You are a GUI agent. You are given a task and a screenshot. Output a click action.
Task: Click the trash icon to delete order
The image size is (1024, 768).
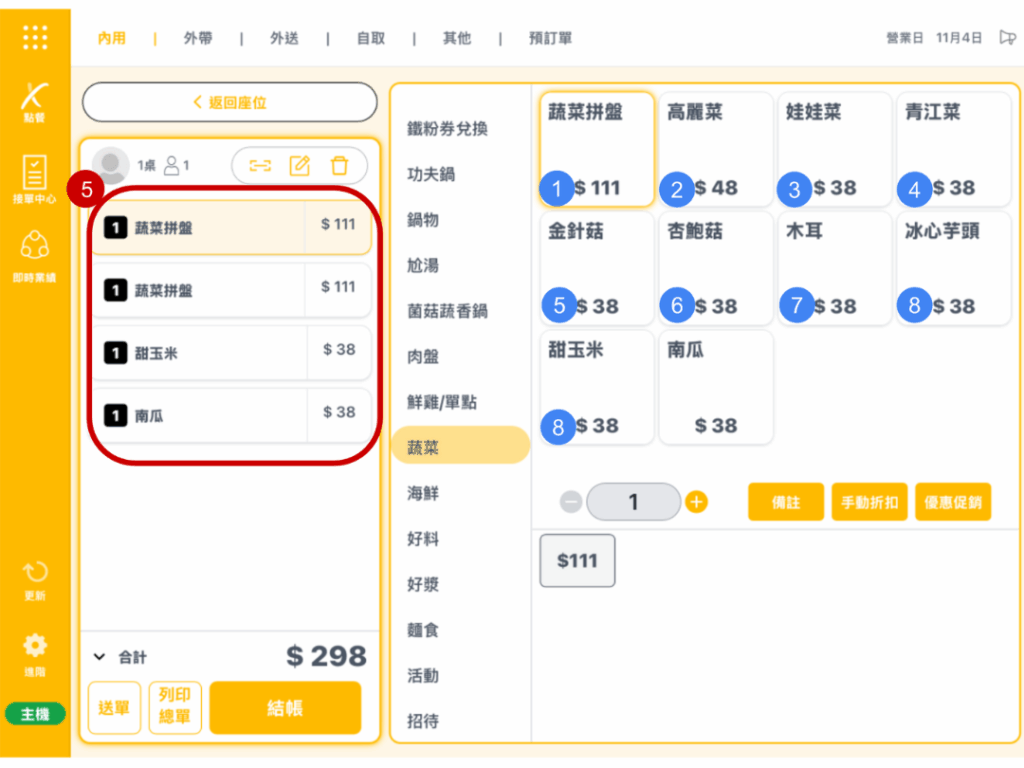pyautogui.click(x=340, y=166)
